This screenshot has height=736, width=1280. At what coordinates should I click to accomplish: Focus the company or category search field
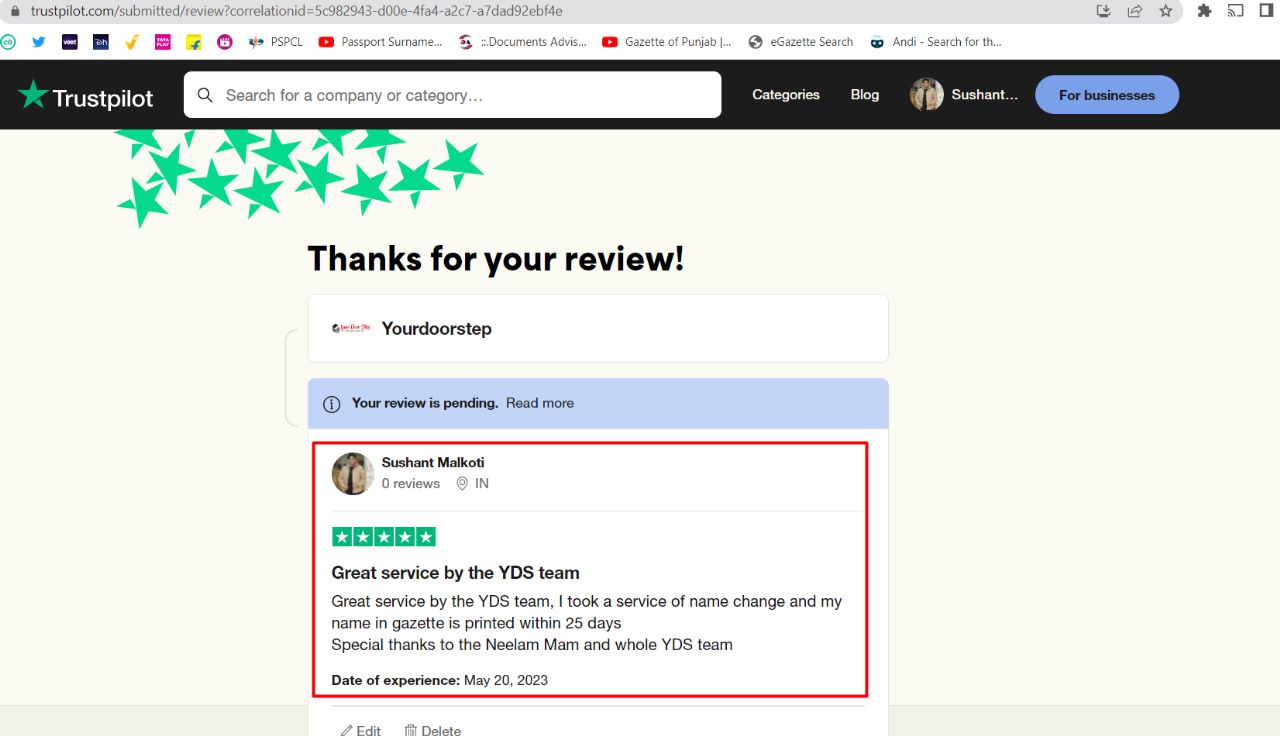(452, 95)
